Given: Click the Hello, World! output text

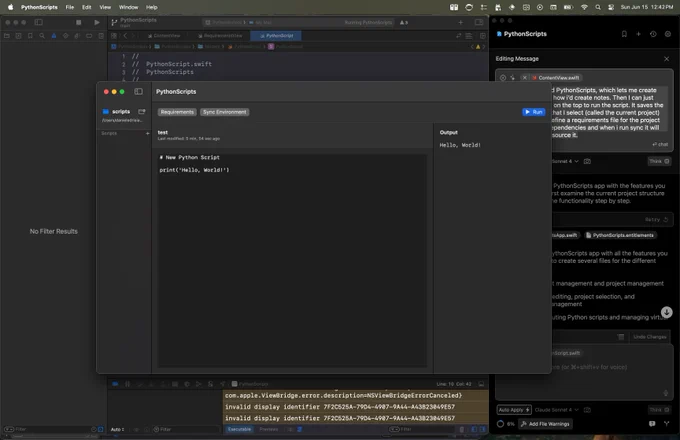Looking at the screenshot, I should point(460,145).
